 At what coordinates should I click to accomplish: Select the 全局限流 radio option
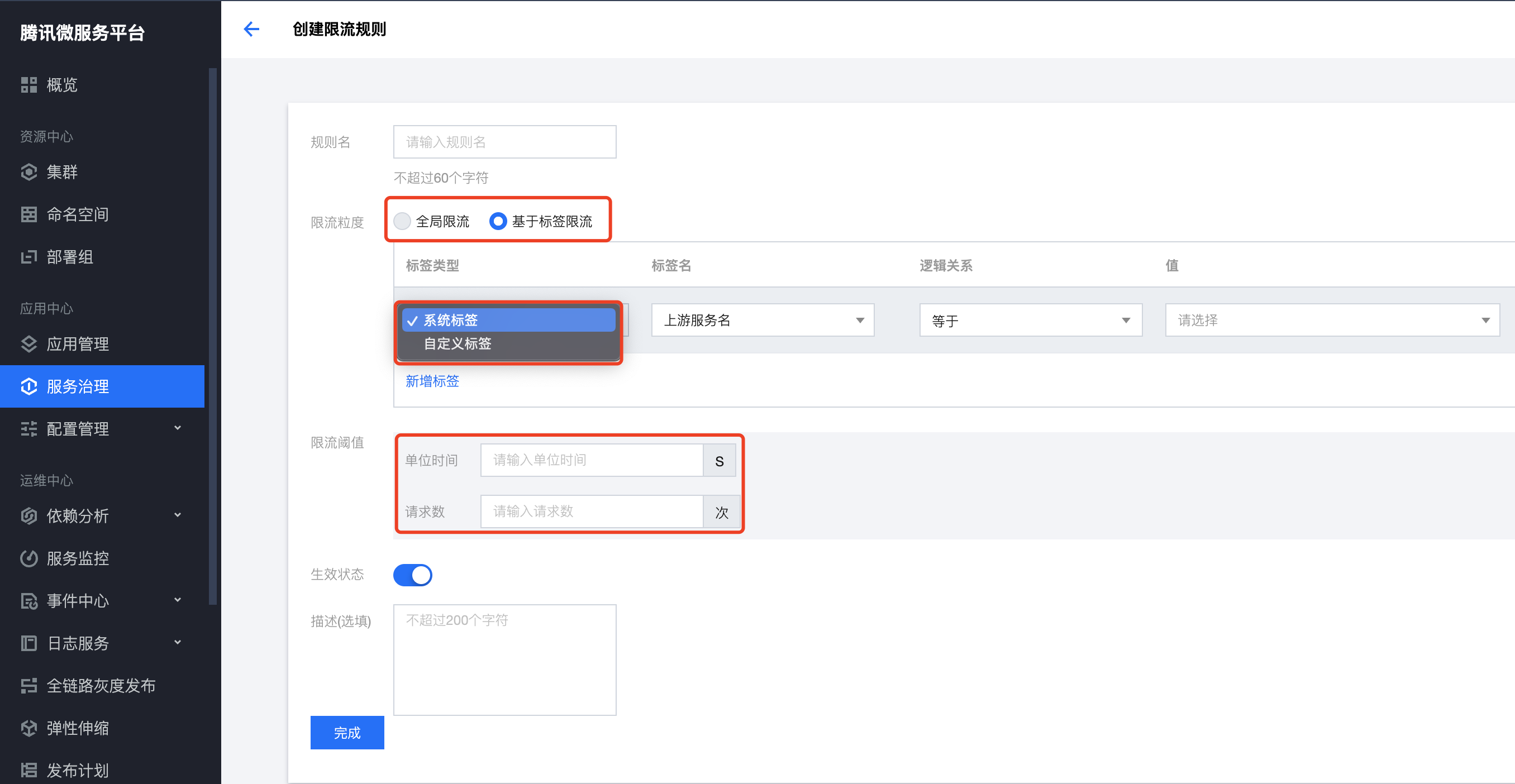click(402, 221)
